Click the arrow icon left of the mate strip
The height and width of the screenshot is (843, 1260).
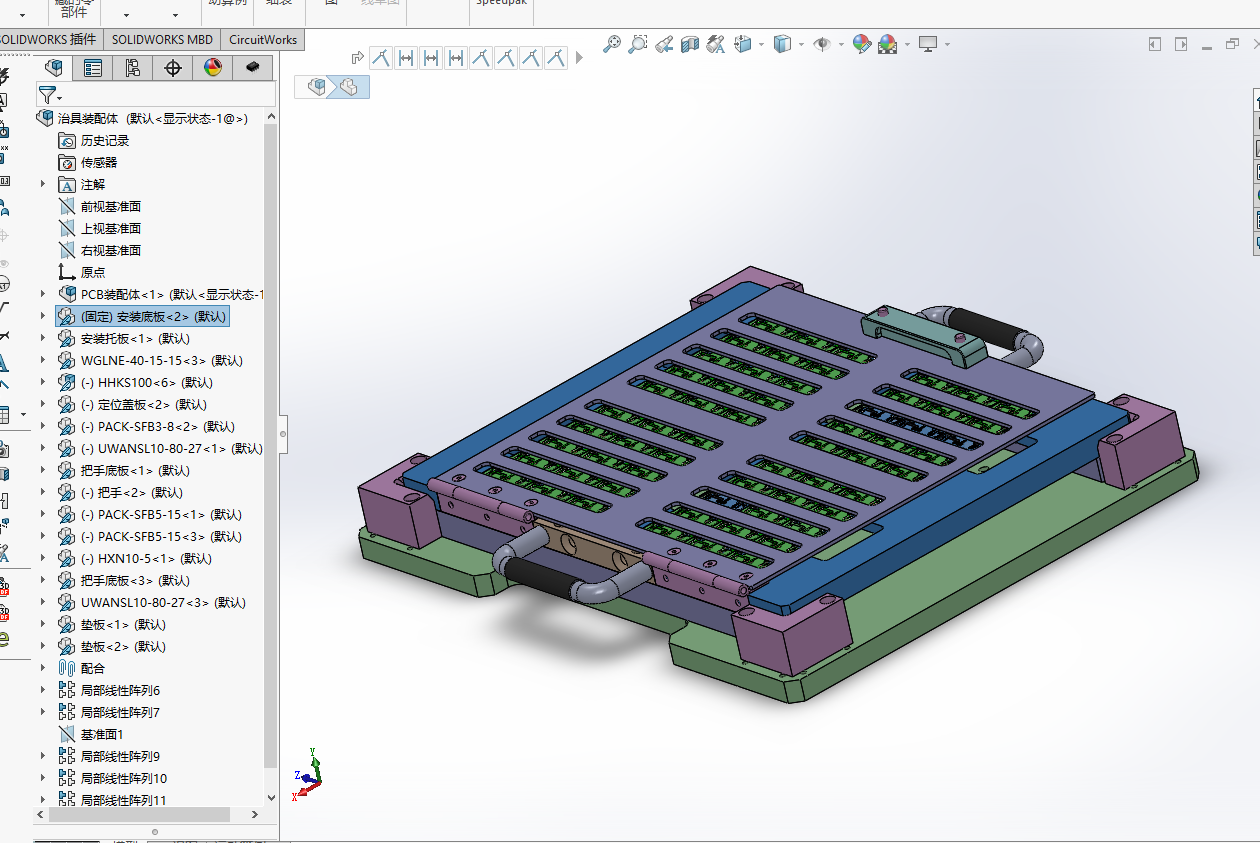[358, 57]
